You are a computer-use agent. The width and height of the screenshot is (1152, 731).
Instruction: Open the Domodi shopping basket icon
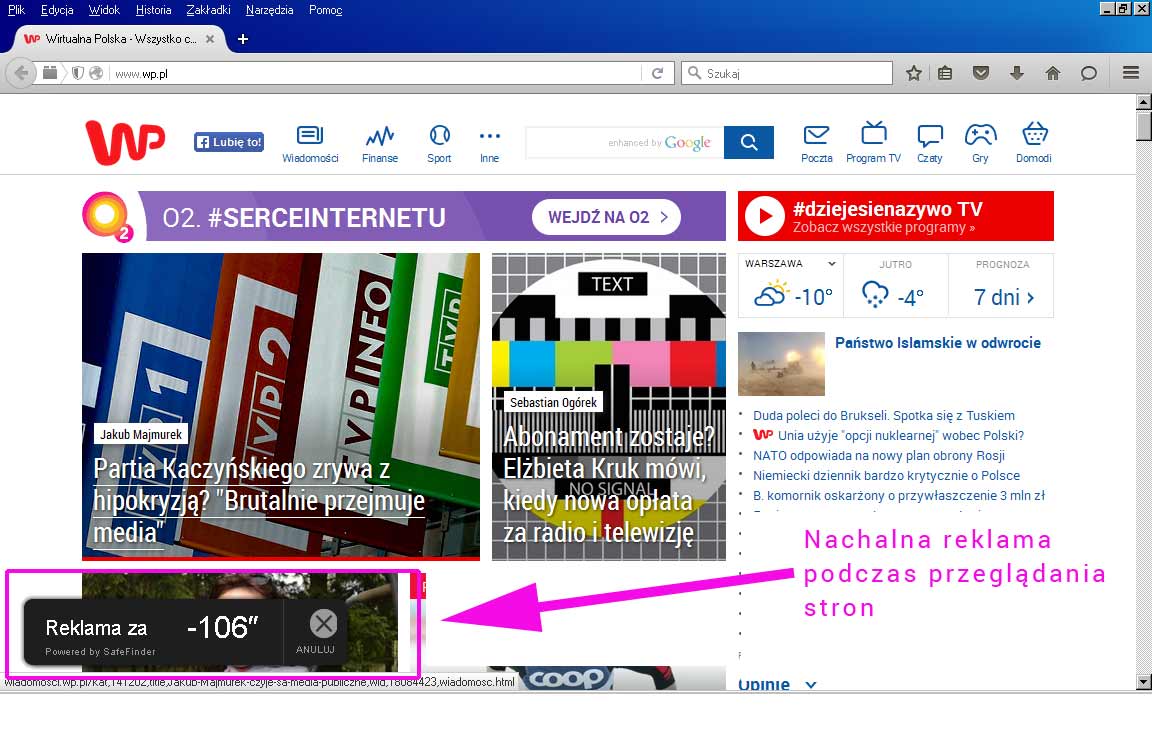click(x=1034, y=144)
